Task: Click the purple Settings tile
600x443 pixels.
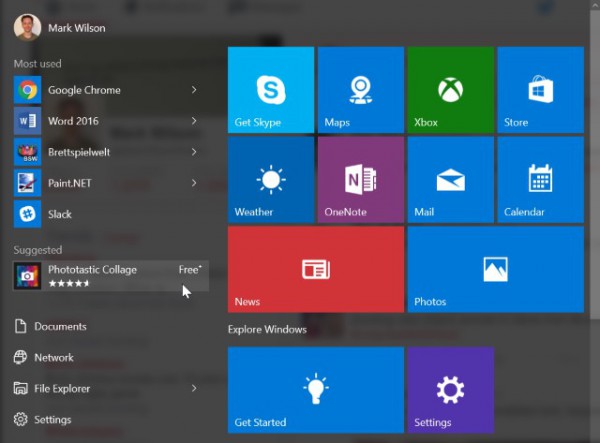Action: [x=450, y=390]
